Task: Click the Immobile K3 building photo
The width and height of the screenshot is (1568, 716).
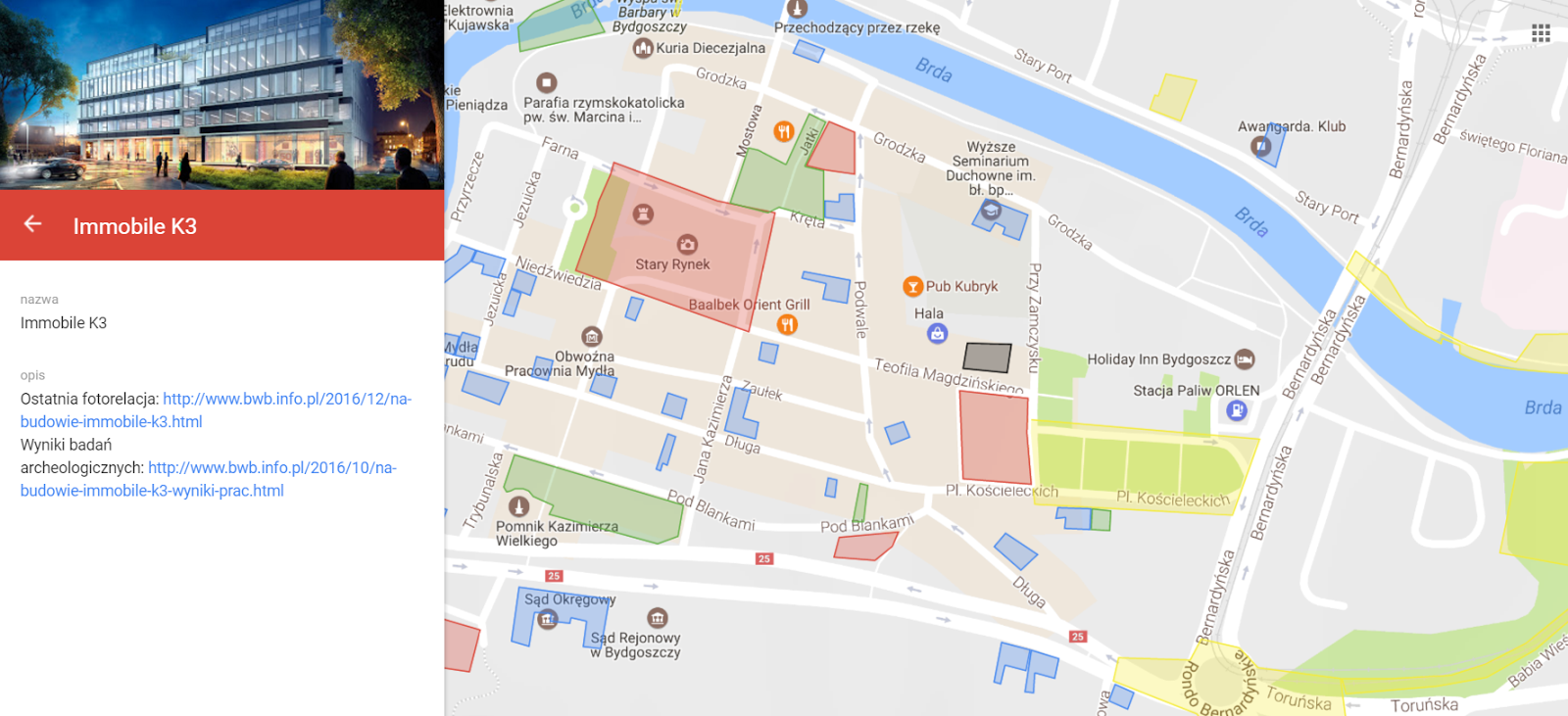Action: (221, 95)
